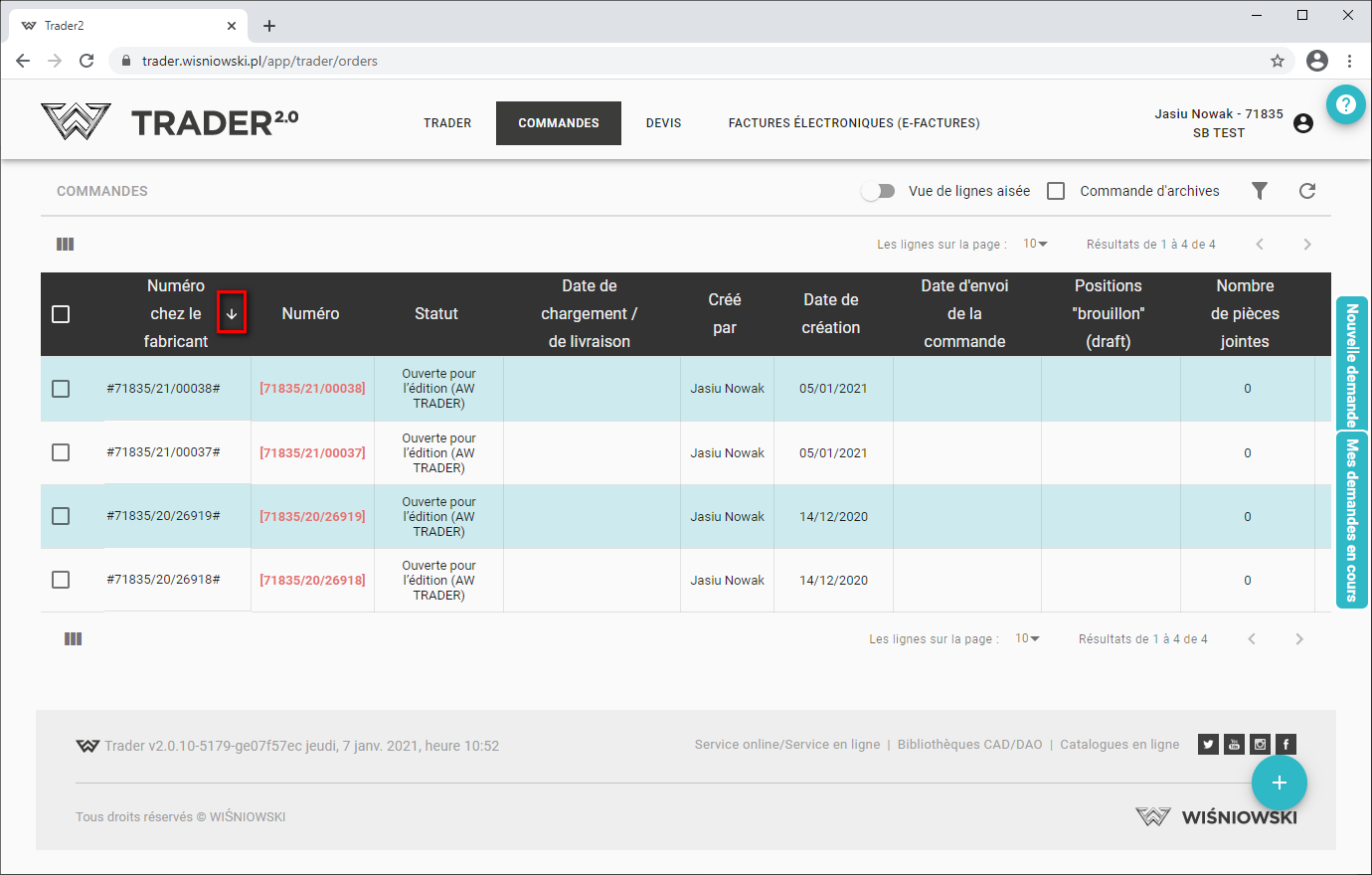Image resolution: width=1372 pixels, height=875 pixels.
Task: Expand the Nouvelle demande side panel
Action: [x=1351, y=363]
